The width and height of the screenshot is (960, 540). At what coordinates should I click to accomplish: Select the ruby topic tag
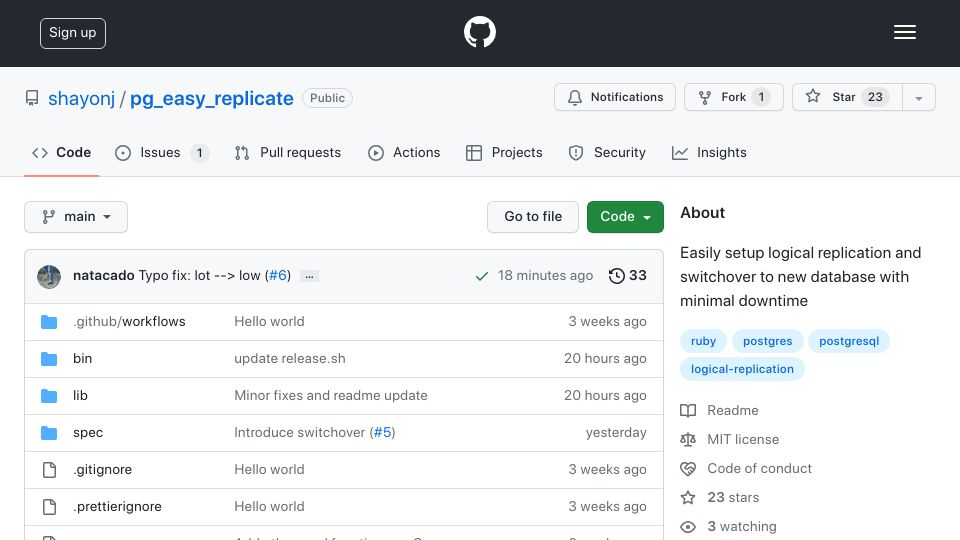click(703, 341)
